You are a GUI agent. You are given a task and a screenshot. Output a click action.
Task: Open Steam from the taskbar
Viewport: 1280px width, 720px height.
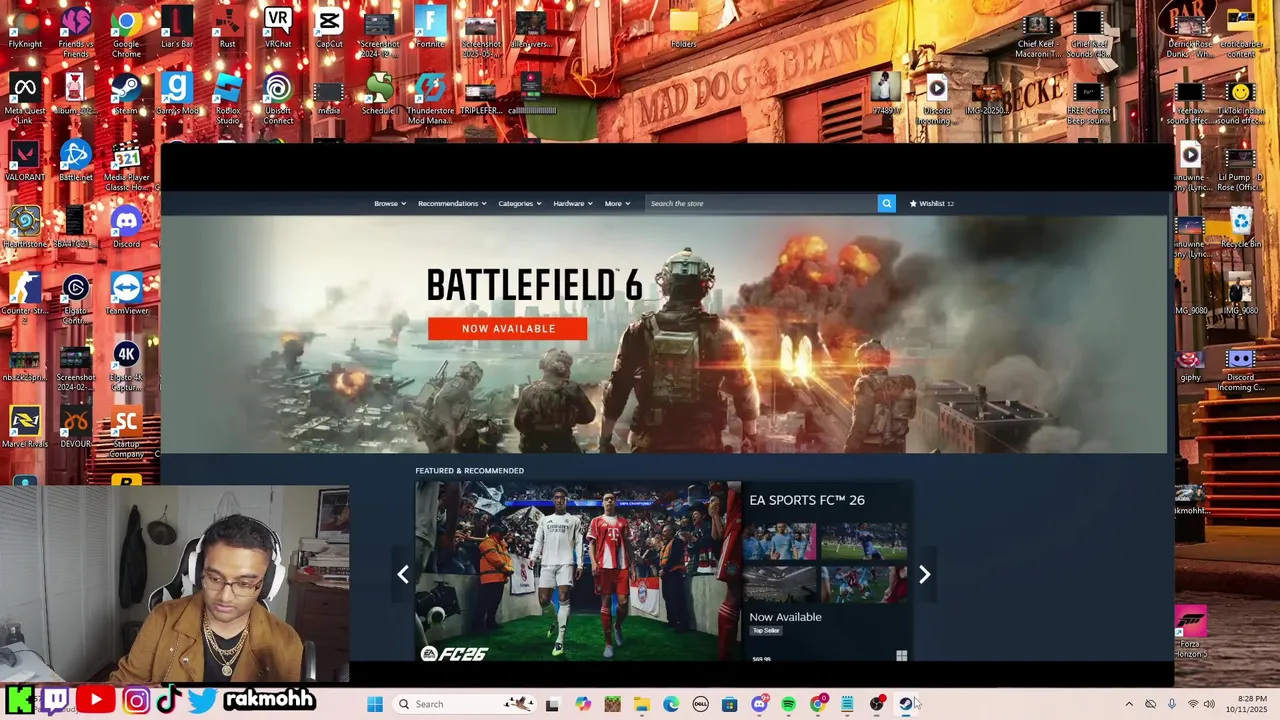click(906, 704)
